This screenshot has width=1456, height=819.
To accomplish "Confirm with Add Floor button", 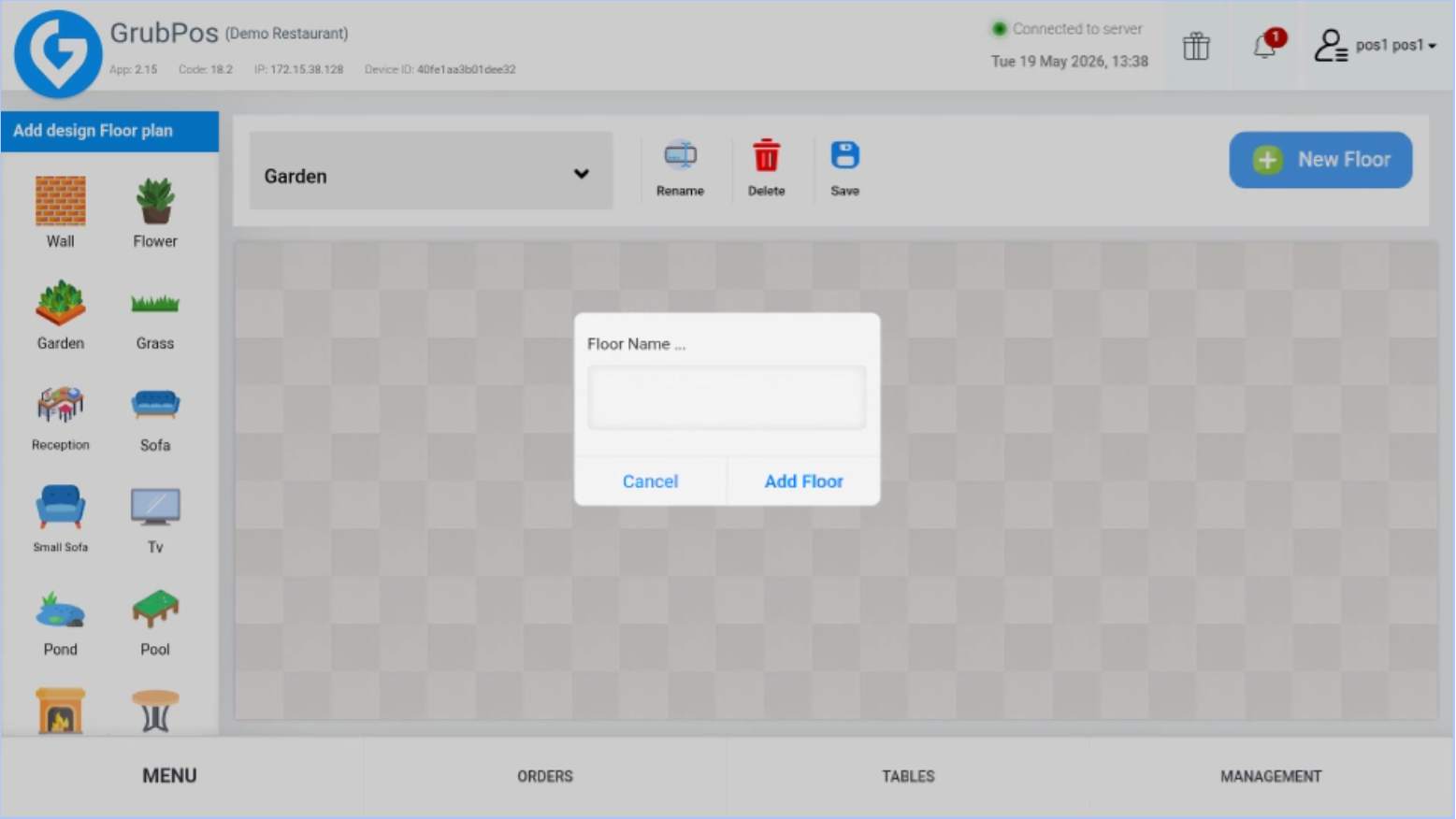I will [x=804, y=481].
